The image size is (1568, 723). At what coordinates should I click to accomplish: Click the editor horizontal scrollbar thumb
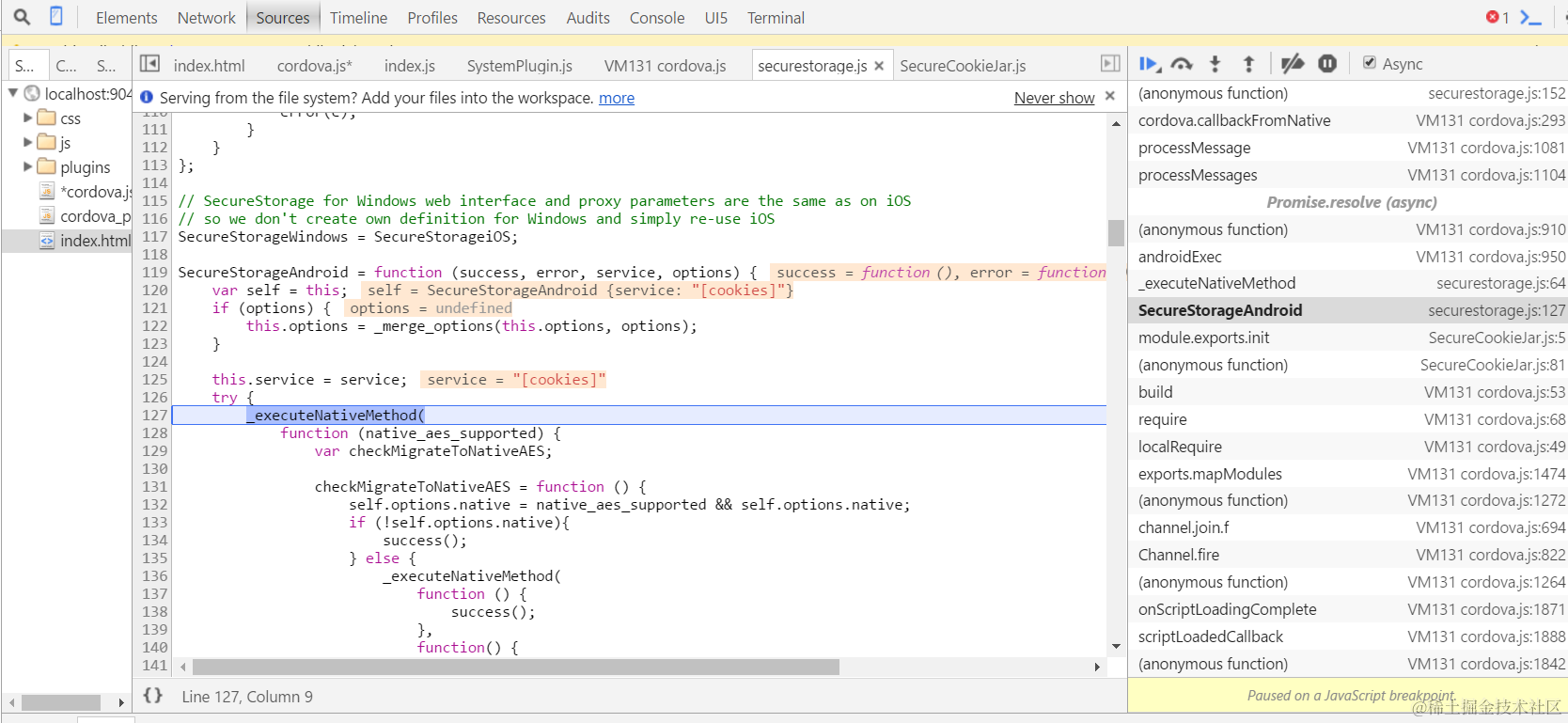pos(515,667)
